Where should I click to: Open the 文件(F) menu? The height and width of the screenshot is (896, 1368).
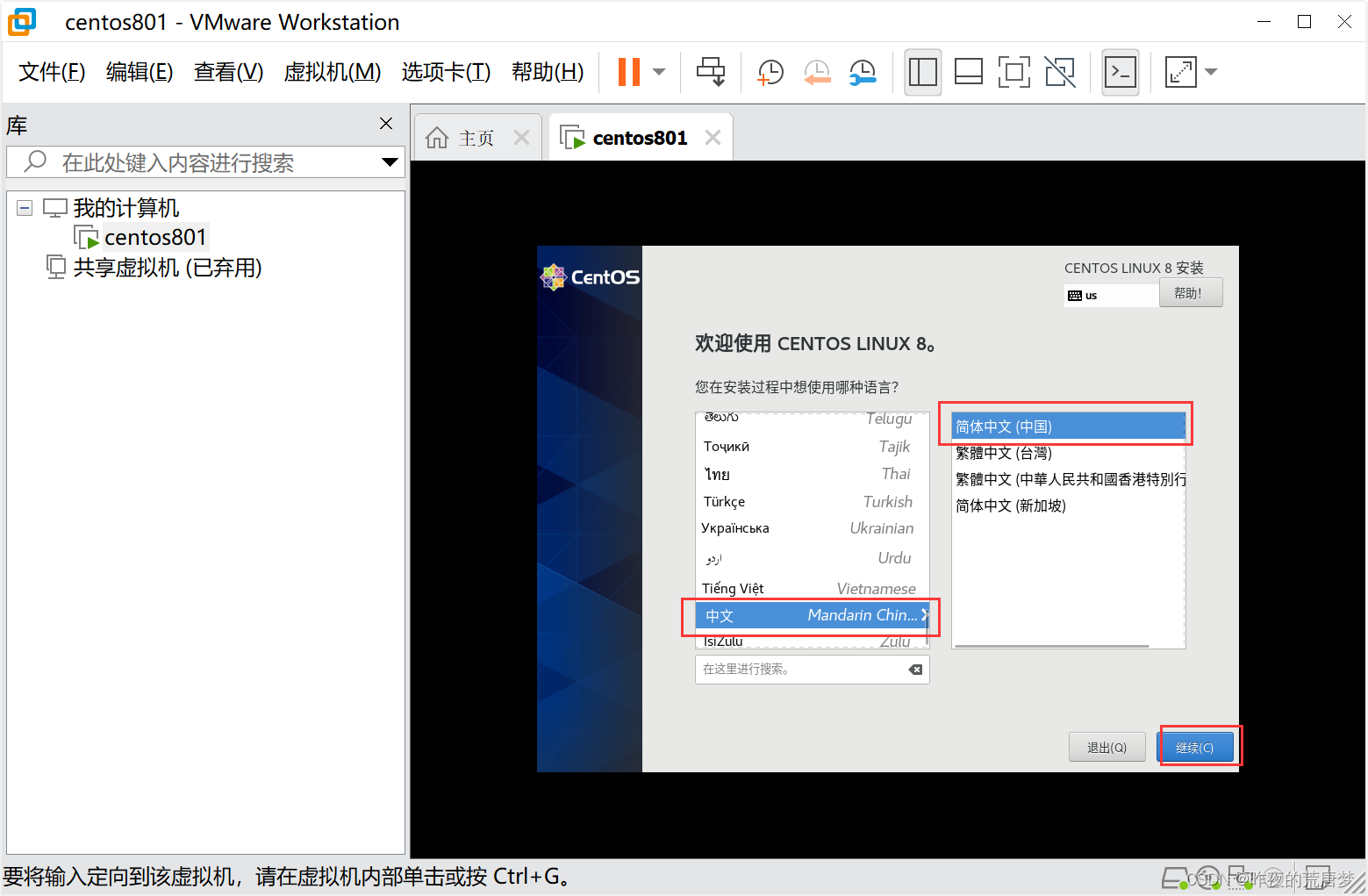[x=52, y=72]
